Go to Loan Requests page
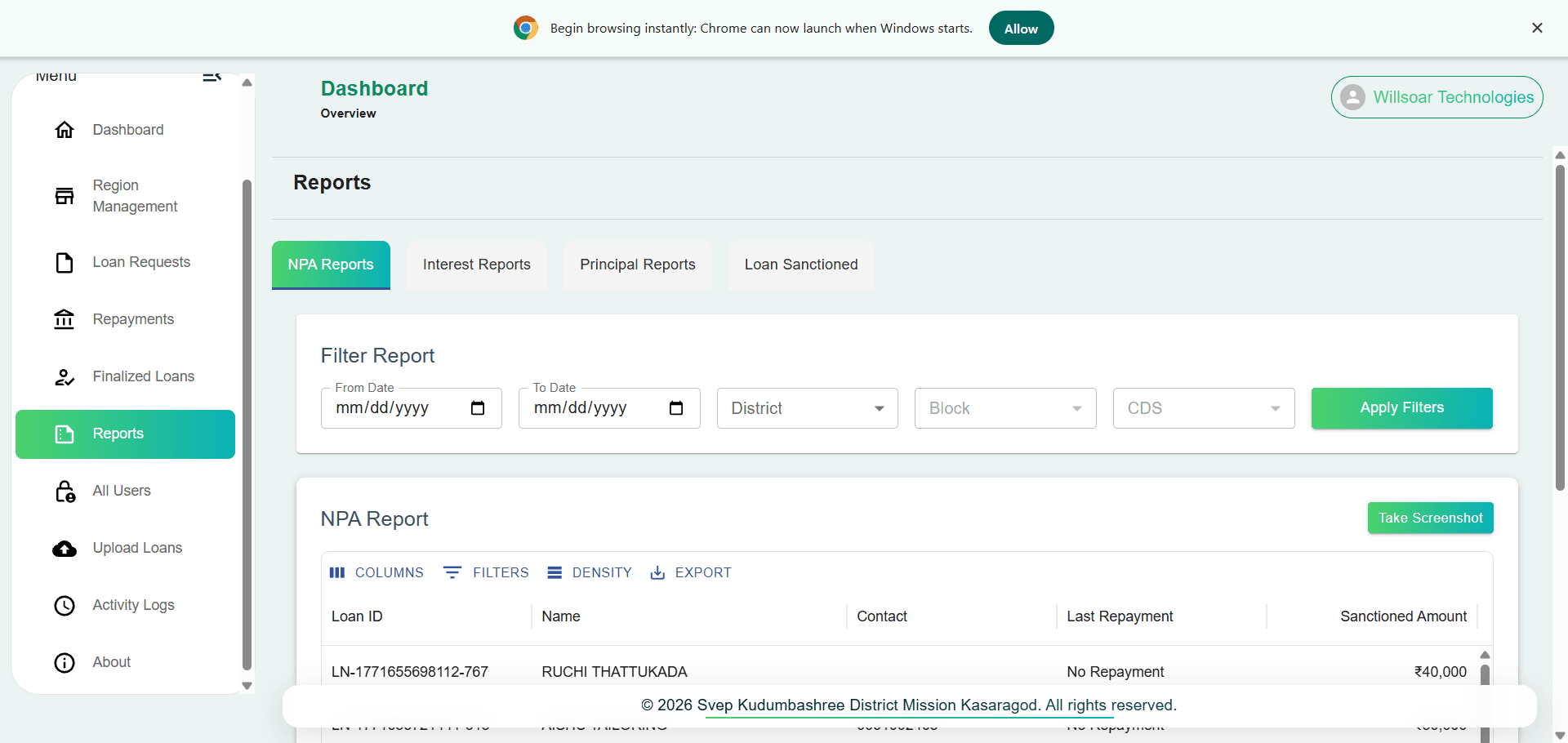Viewport: 1568px width, 743px height. [x=125, y=262]
